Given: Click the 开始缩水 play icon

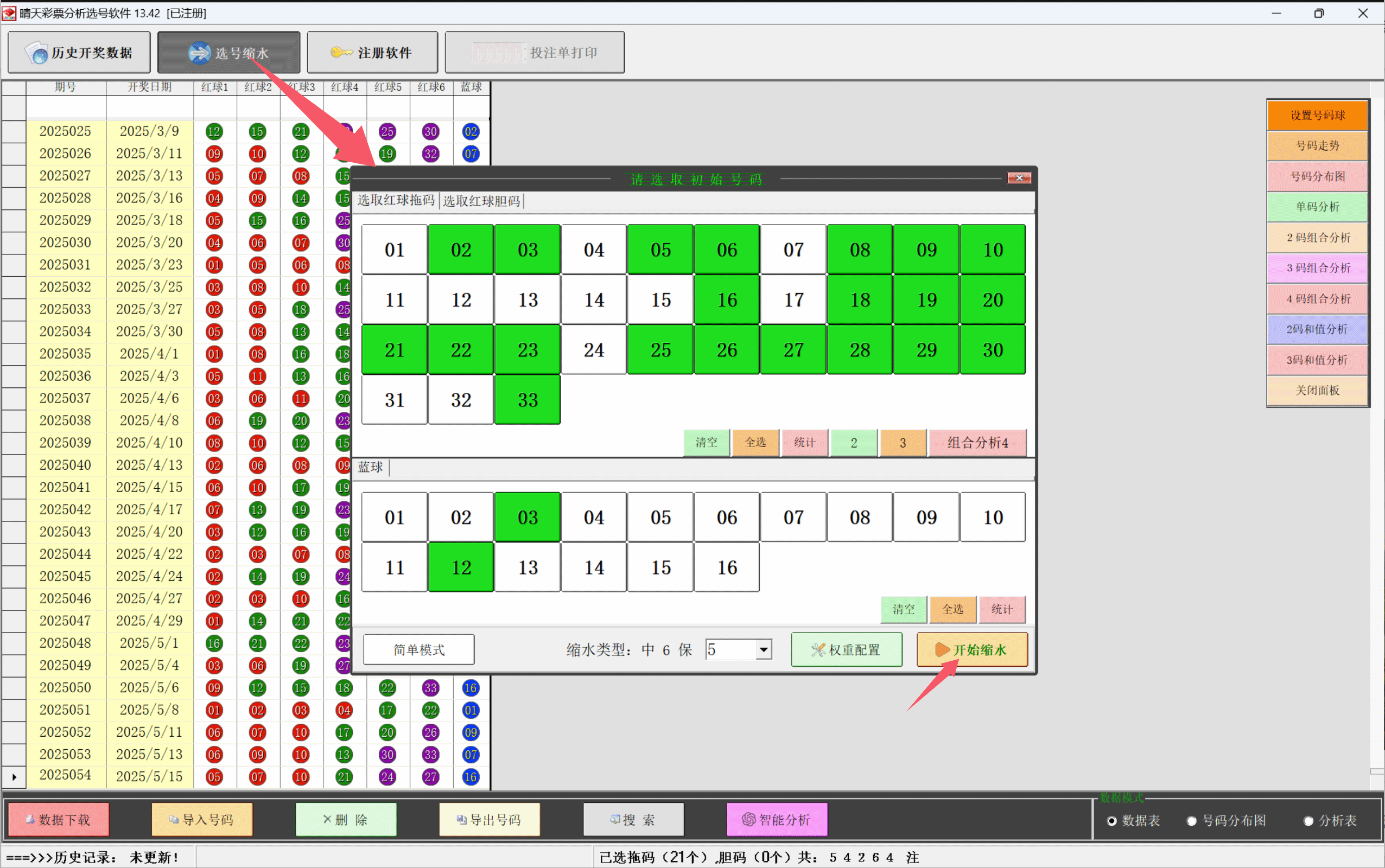Looking at the screenshot, I should tap(941, 649).
